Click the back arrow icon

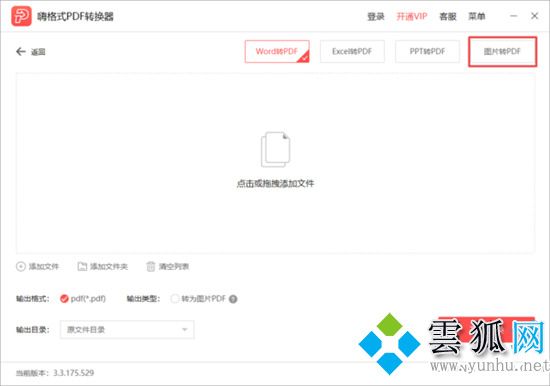21,52
